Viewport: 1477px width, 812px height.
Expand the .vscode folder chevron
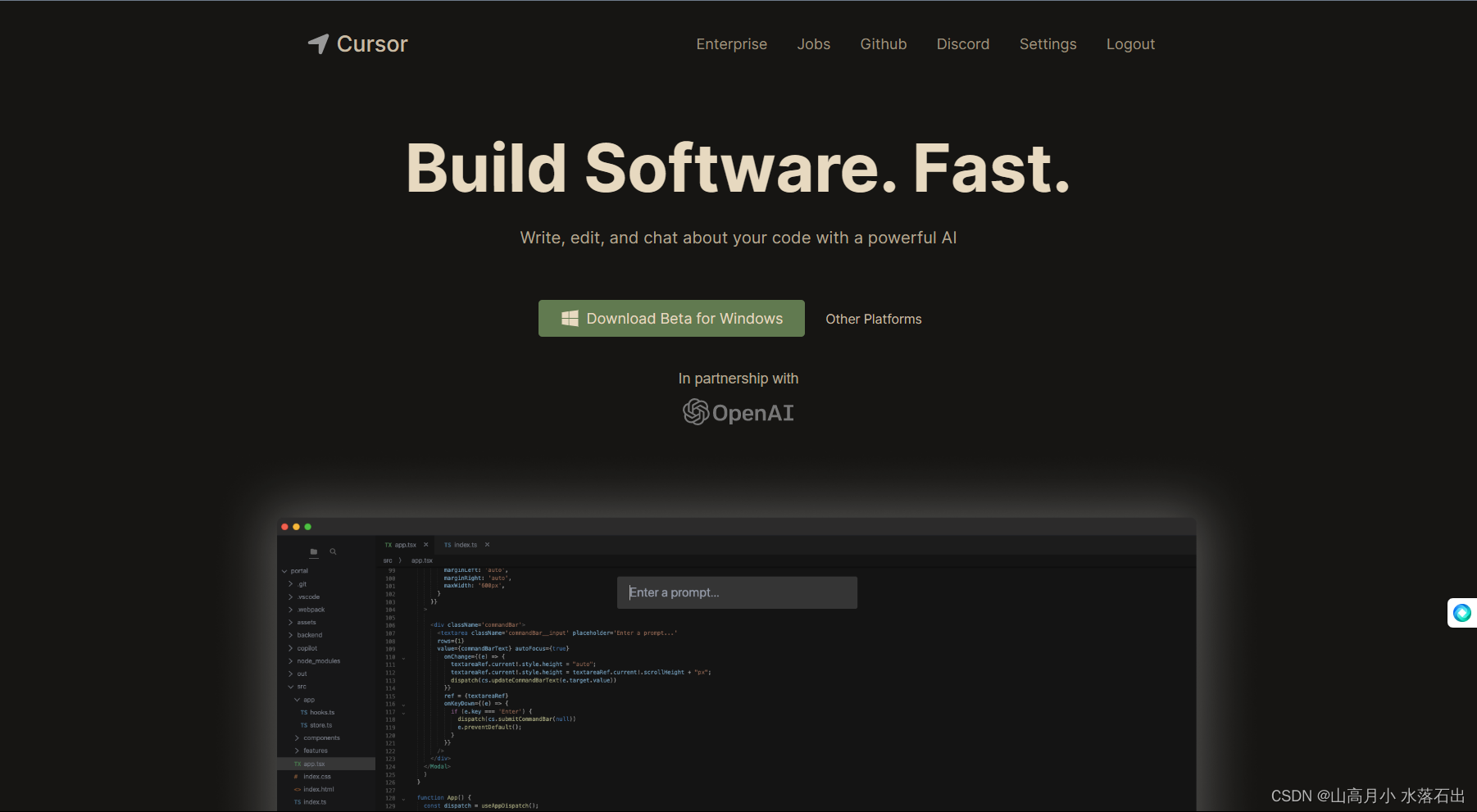tap(290, 597)
